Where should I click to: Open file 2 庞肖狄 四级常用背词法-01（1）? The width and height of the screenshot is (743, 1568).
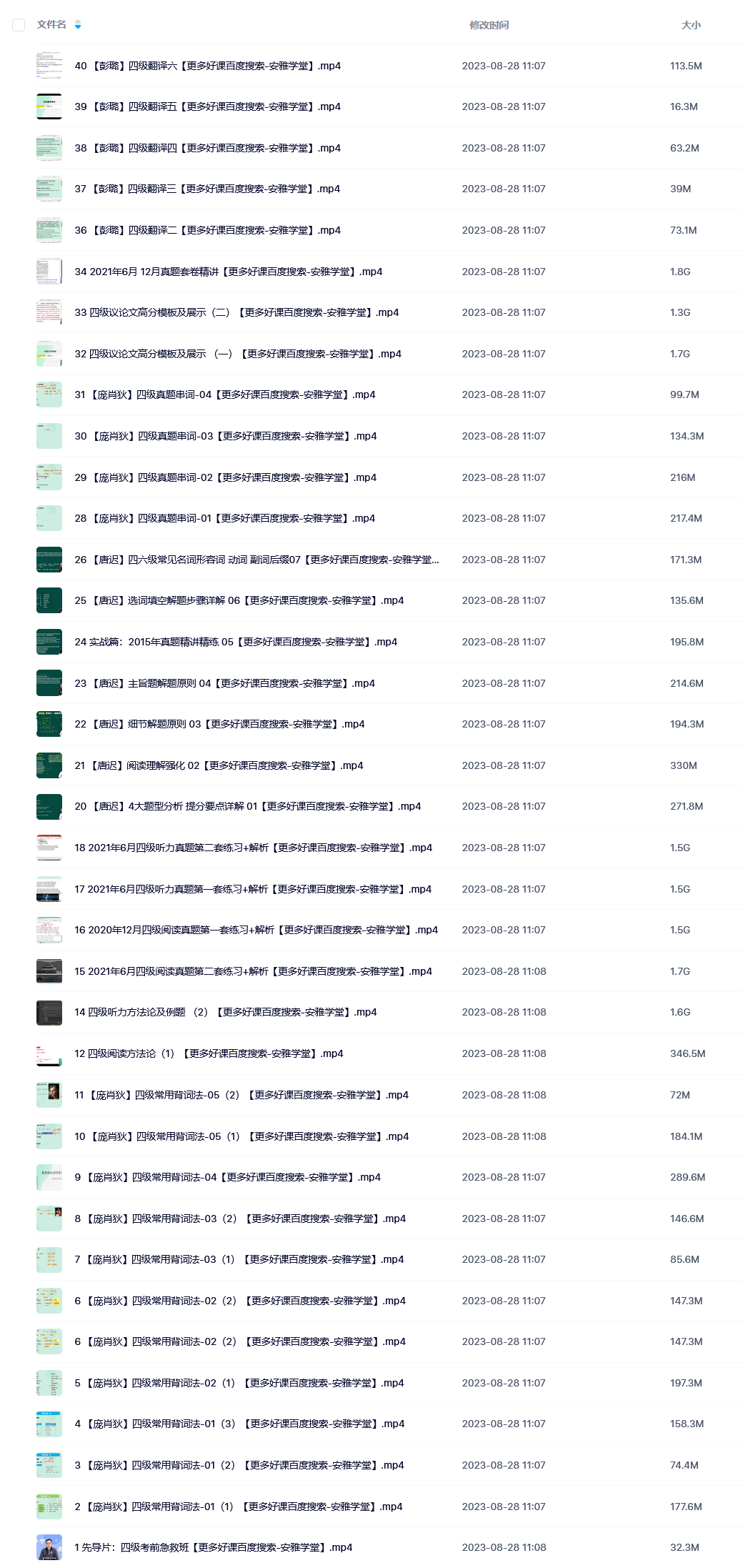tap(239, 1507)
